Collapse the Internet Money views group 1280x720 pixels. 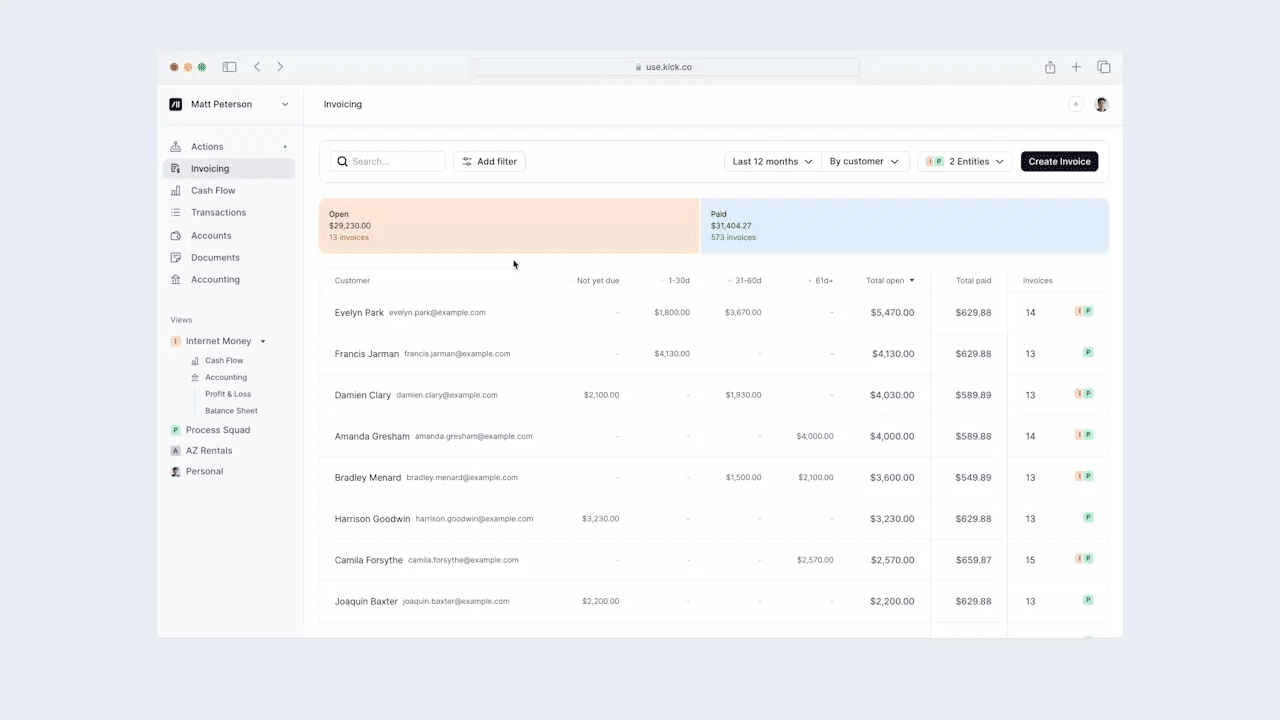(261, 340)
